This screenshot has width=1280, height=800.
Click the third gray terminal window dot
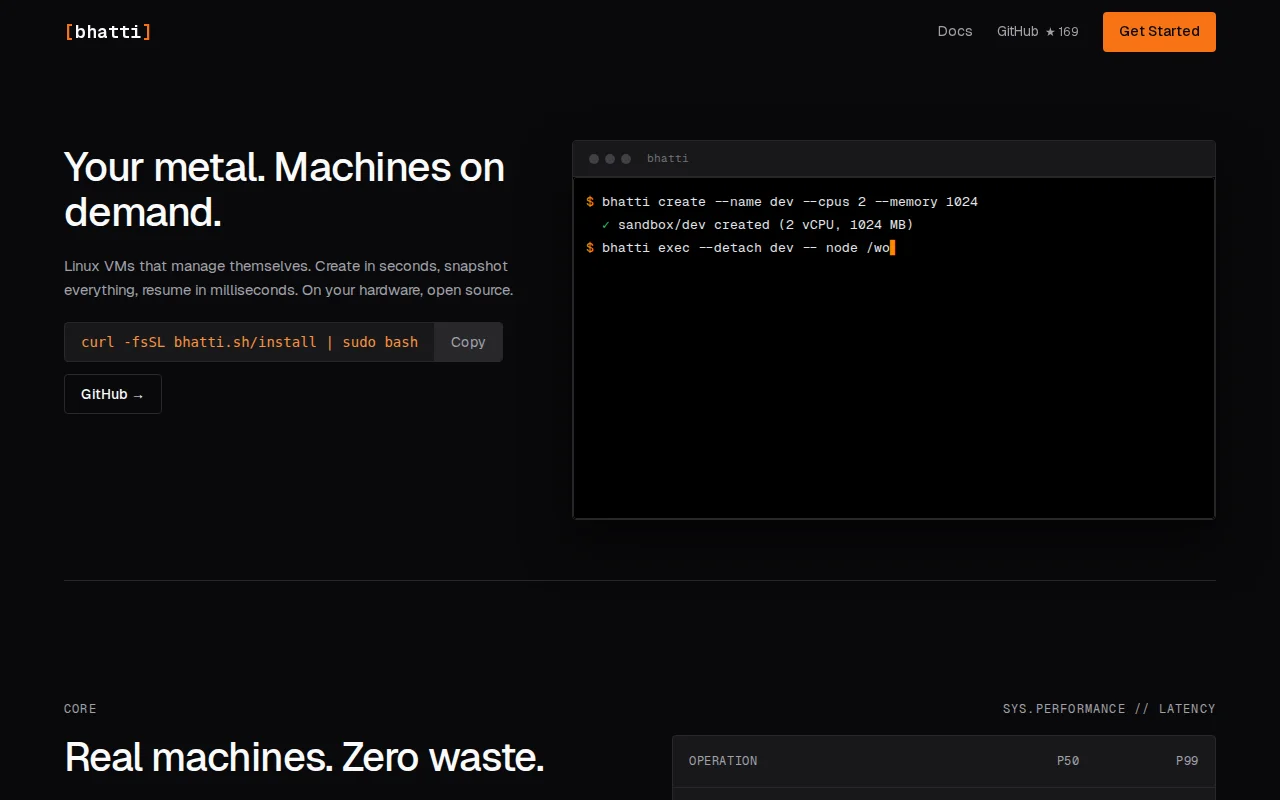pyautogui.click(x=626, y=159)
